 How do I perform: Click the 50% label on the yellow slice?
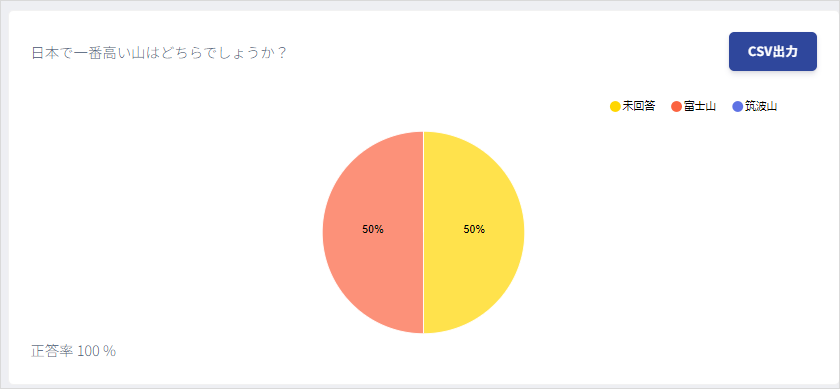tap(474, 229)
